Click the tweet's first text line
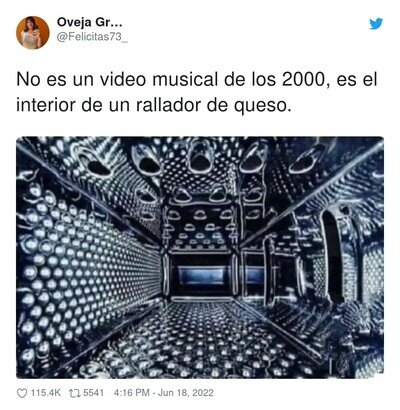Screen dimensions: 400x410 click(x=197, y=81)
